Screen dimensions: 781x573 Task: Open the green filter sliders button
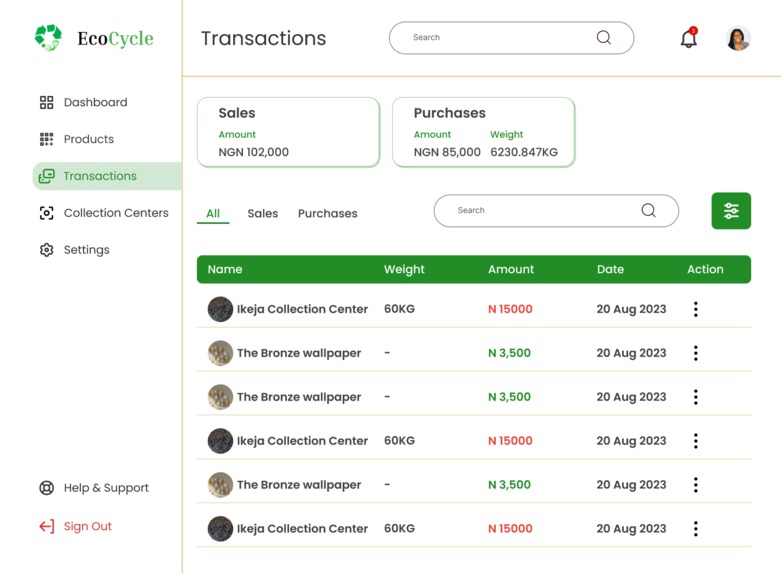(x=731, y=211)
